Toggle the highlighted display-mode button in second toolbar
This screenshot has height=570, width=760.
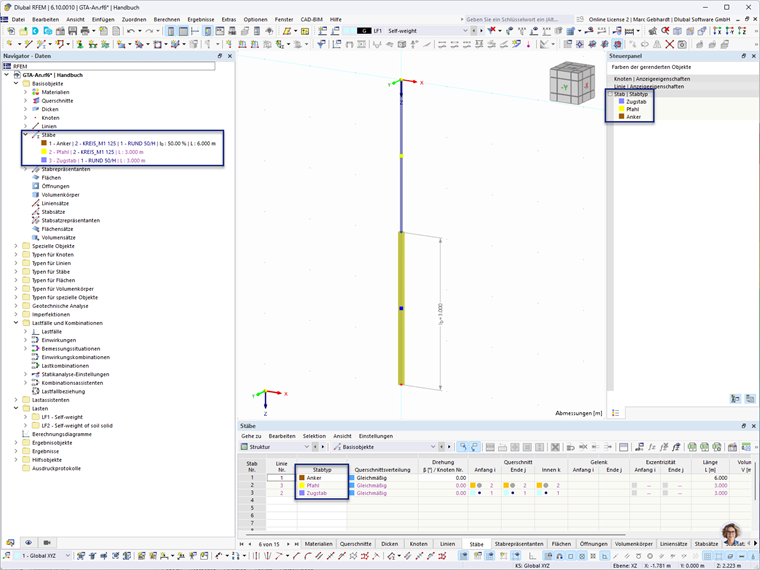point(617,45)
